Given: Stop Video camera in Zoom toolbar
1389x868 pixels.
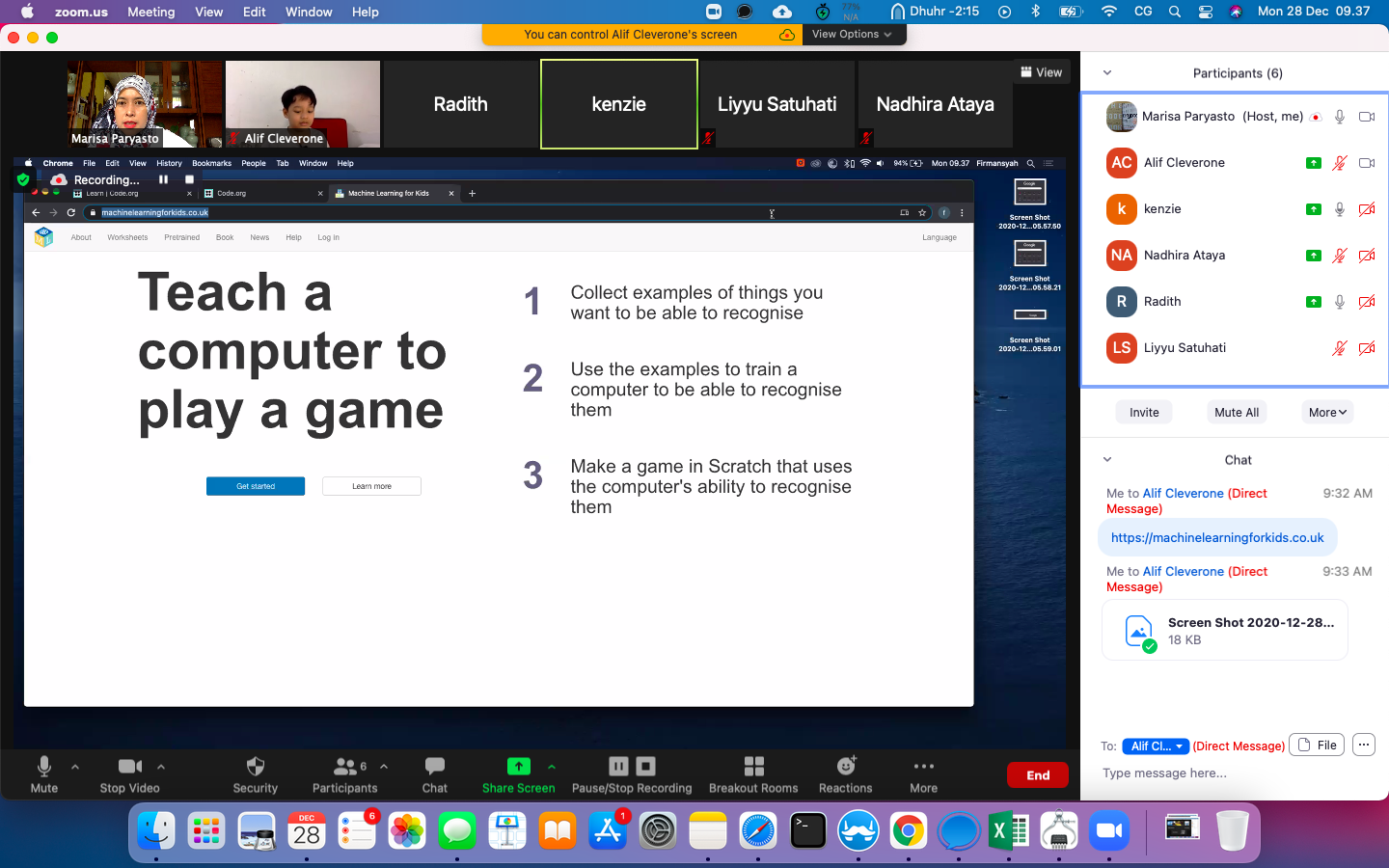Looking at the screenshot, I should point(129,774).
